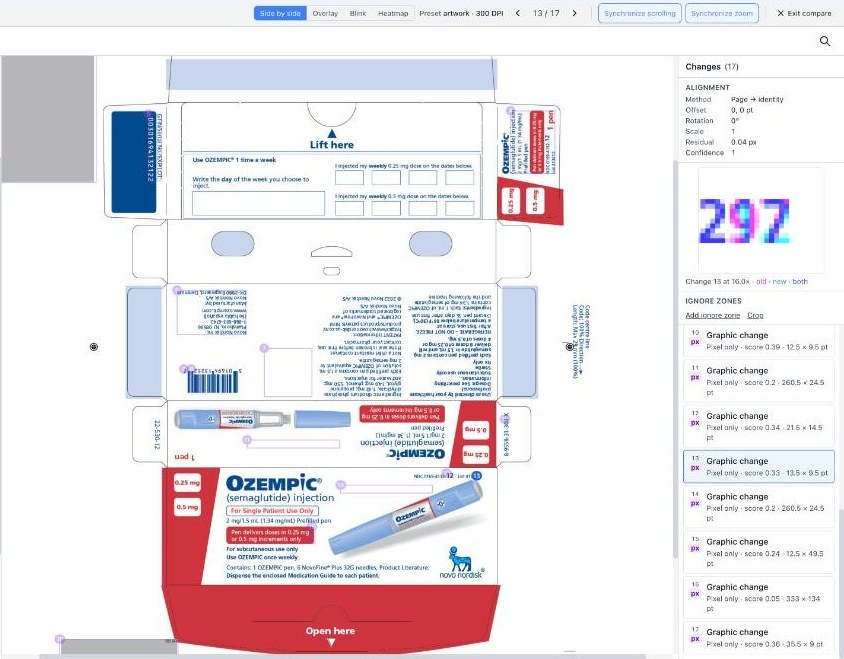Screen dimensions: 844x659
Task: Toggle Synchronize zoom
Action: (722, 13)
